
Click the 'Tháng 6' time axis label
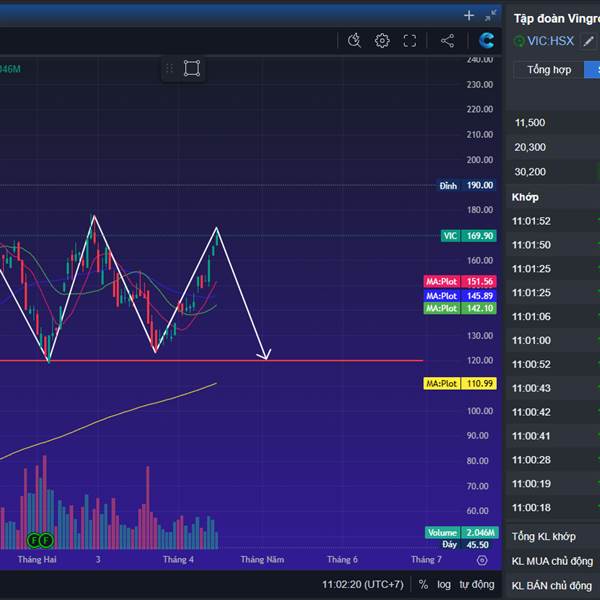pyautogui.click(x=342, y=559)
